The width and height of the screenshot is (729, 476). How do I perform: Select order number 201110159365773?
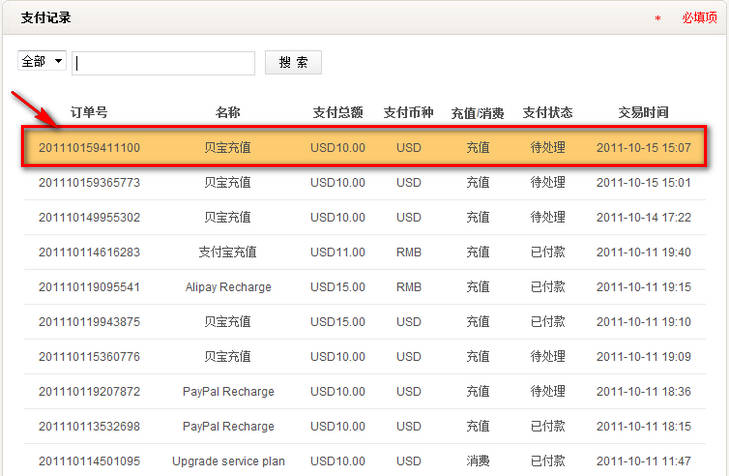[89, 183]
